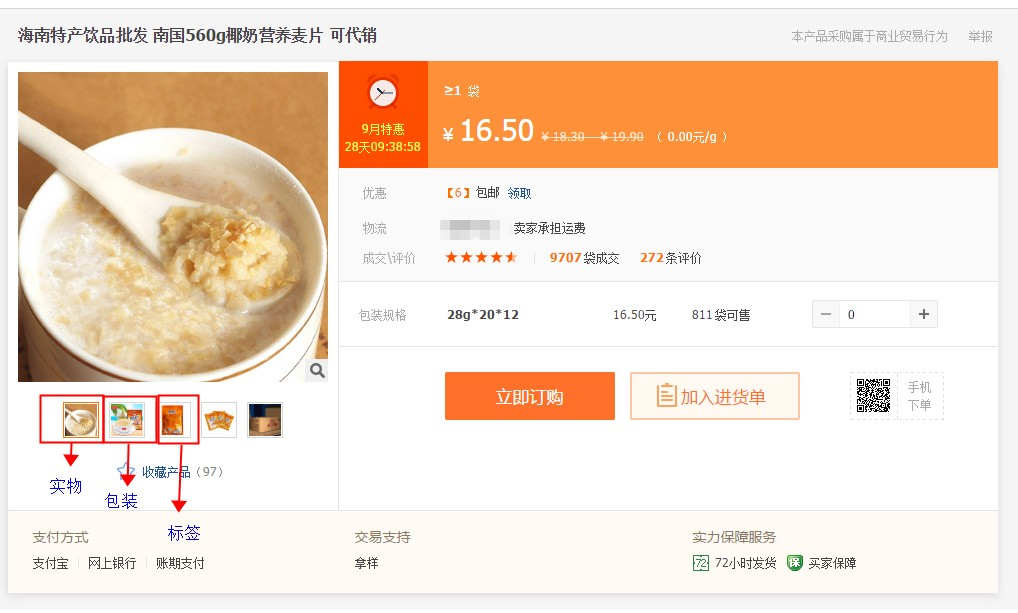The height and width of the screenshot is (613, 1018).
Task: Select the bowl of oatmeal thumbnail
Action: pos(80,420)
